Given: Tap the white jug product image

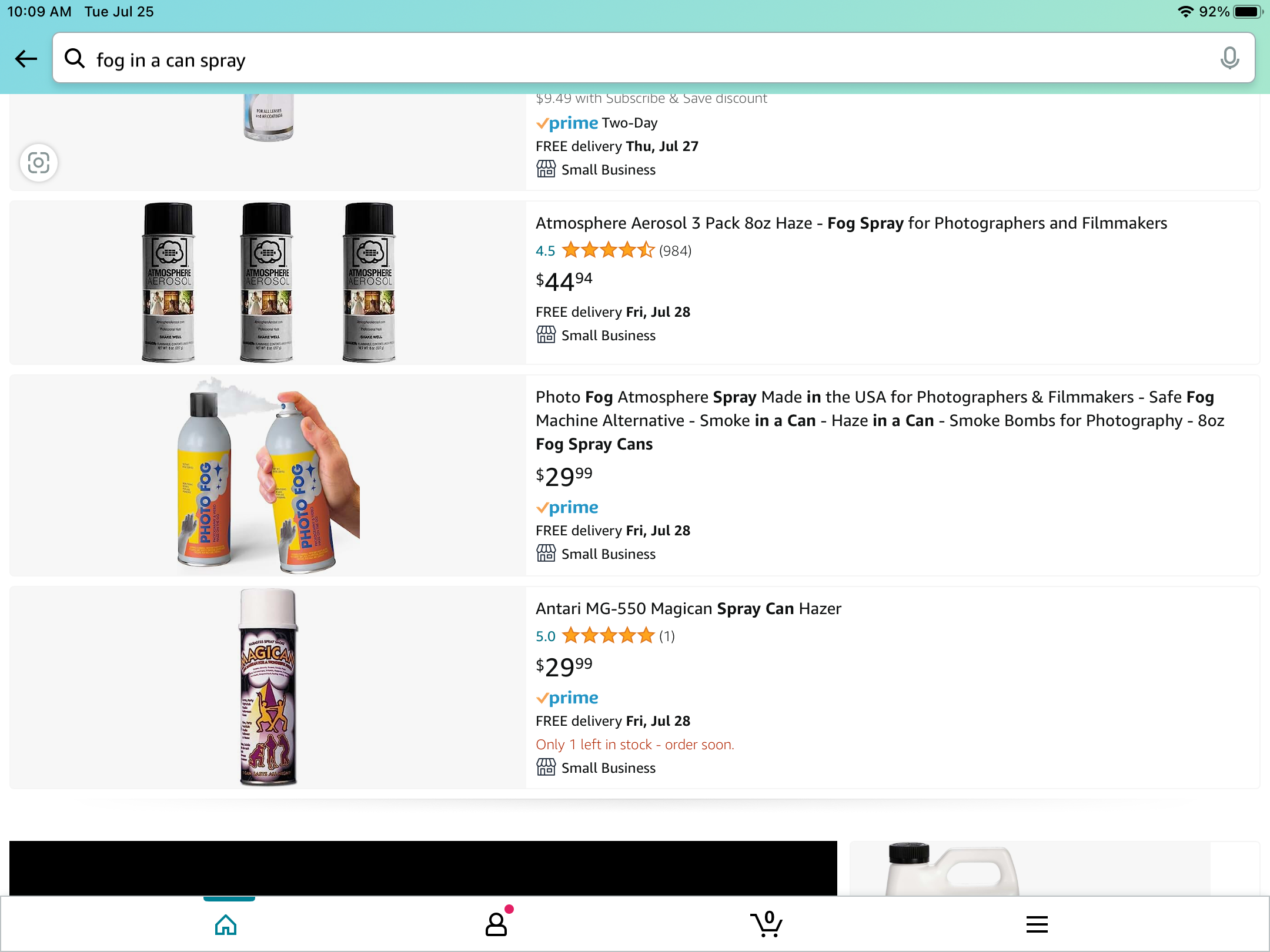Looking at the screenshot, I should click(x=952, y=869).
